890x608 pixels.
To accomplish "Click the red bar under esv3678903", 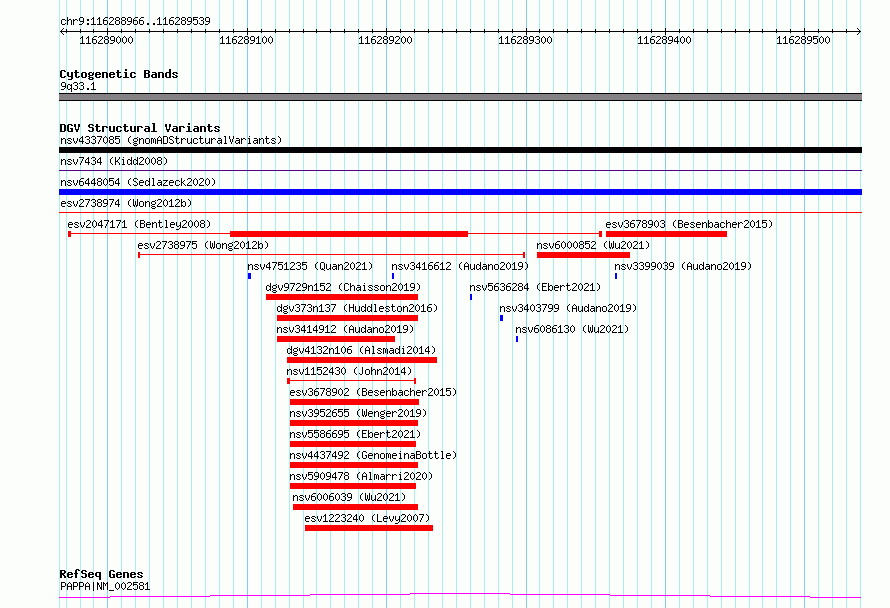I will (666, 234).
